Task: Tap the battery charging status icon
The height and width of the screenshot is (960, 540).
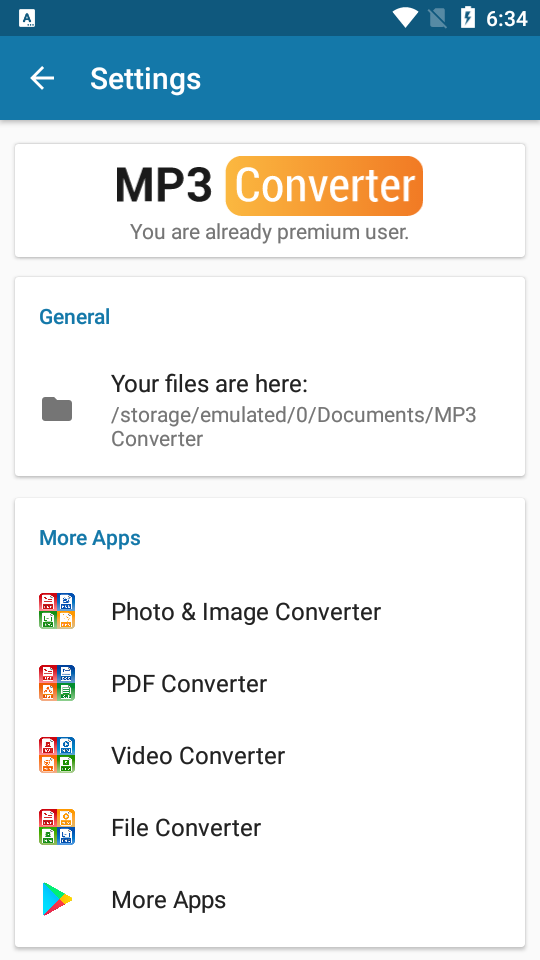Action: tap(467, 18)
